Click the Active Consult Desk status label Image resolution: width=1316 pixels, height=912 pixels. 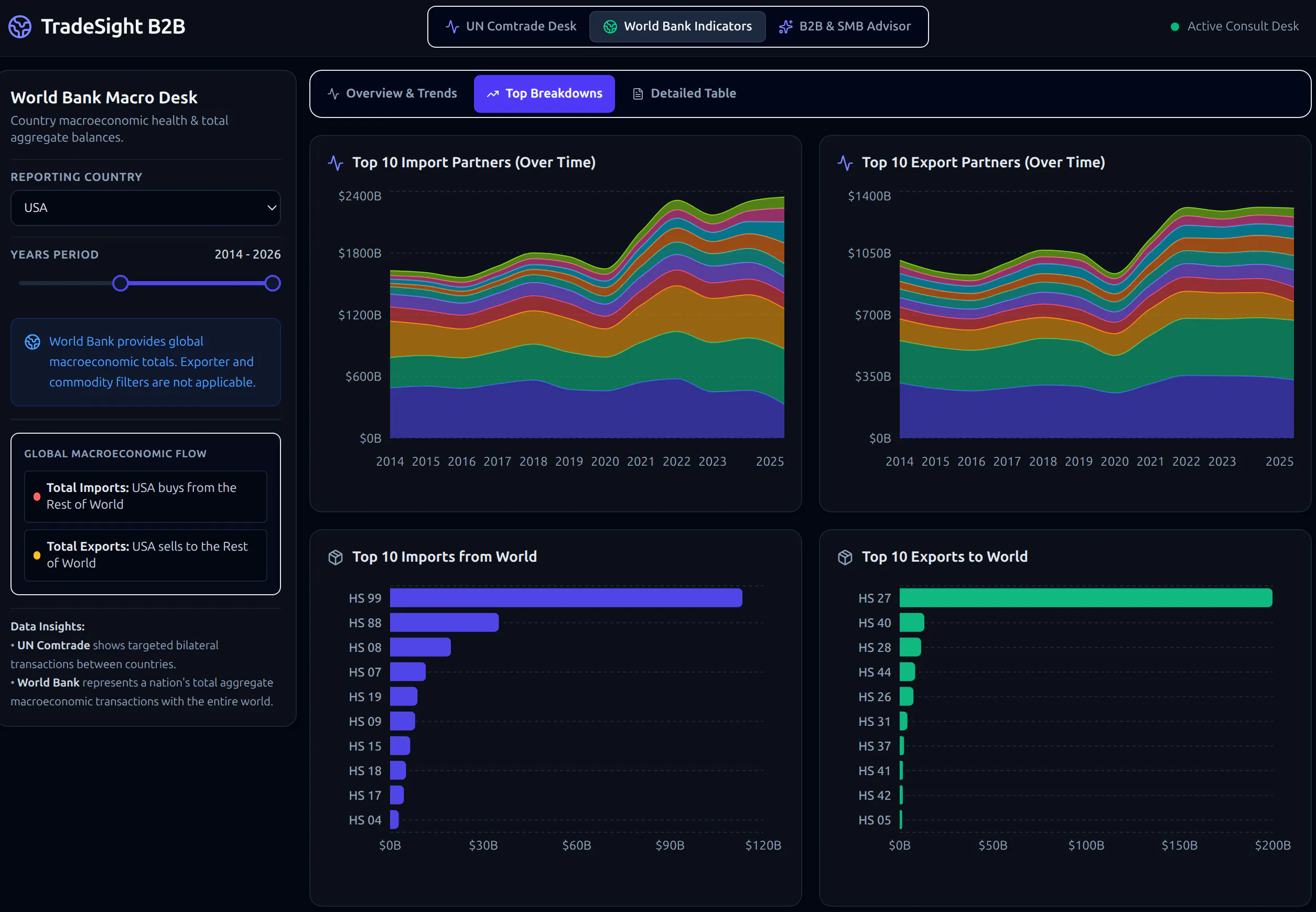pyautogui.click(x=1243, y=27)
